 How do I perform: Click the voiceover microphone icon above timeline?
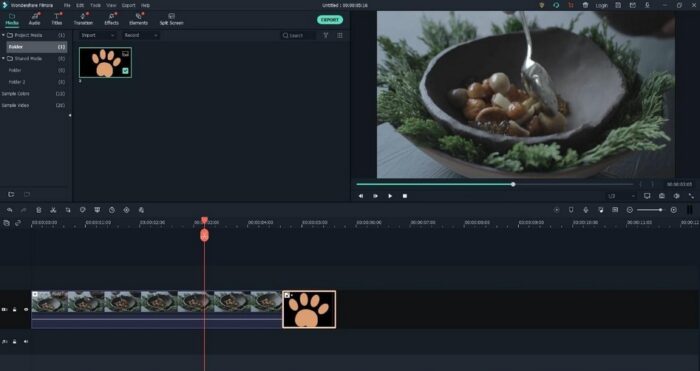586,210
